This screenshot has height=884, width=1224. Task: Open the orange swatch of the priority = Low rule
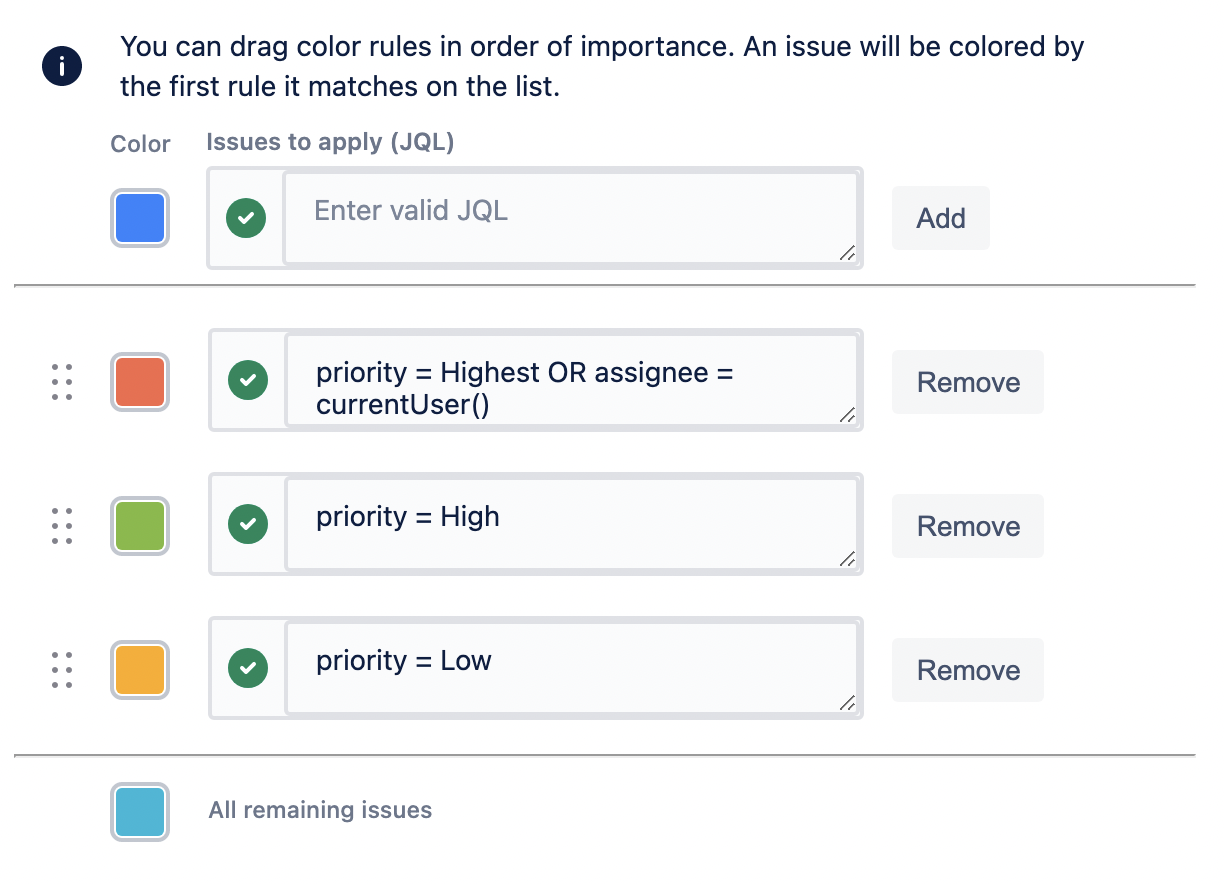click(x=140, y=670)
